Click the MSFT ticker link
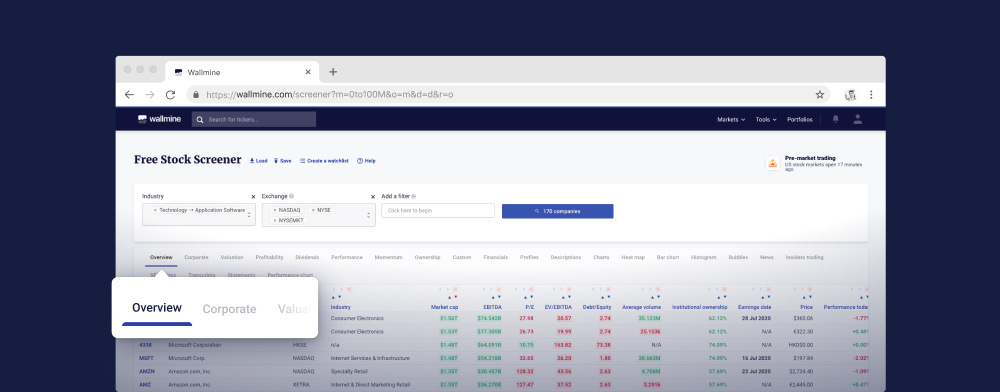This screenshot has height=392, width=1000. click(146, 358)
